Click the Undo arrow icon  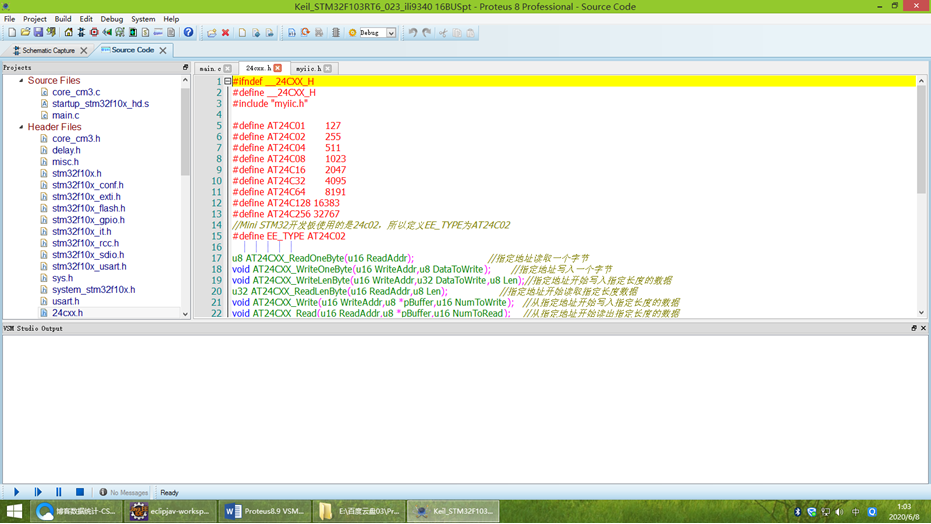pos(413,33)
